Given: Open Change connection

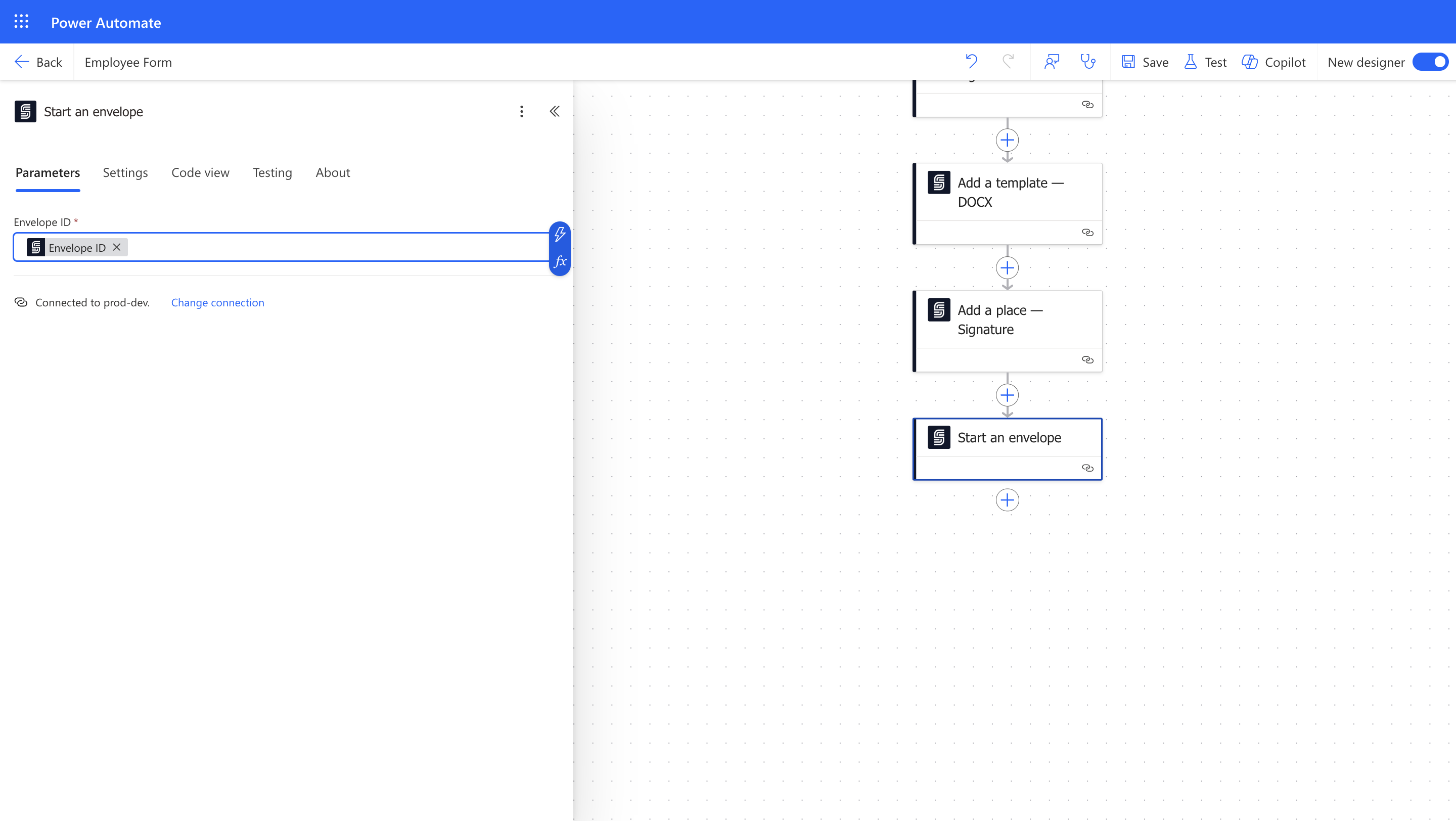Looking at the screenshot, I should pos(217,302).
